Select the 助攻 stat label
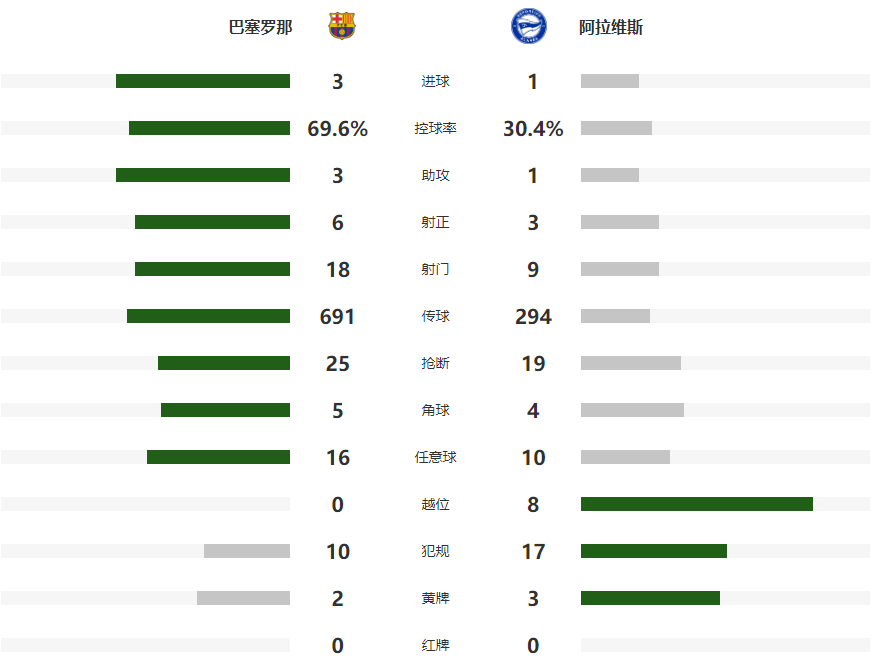 click(435, 176)
